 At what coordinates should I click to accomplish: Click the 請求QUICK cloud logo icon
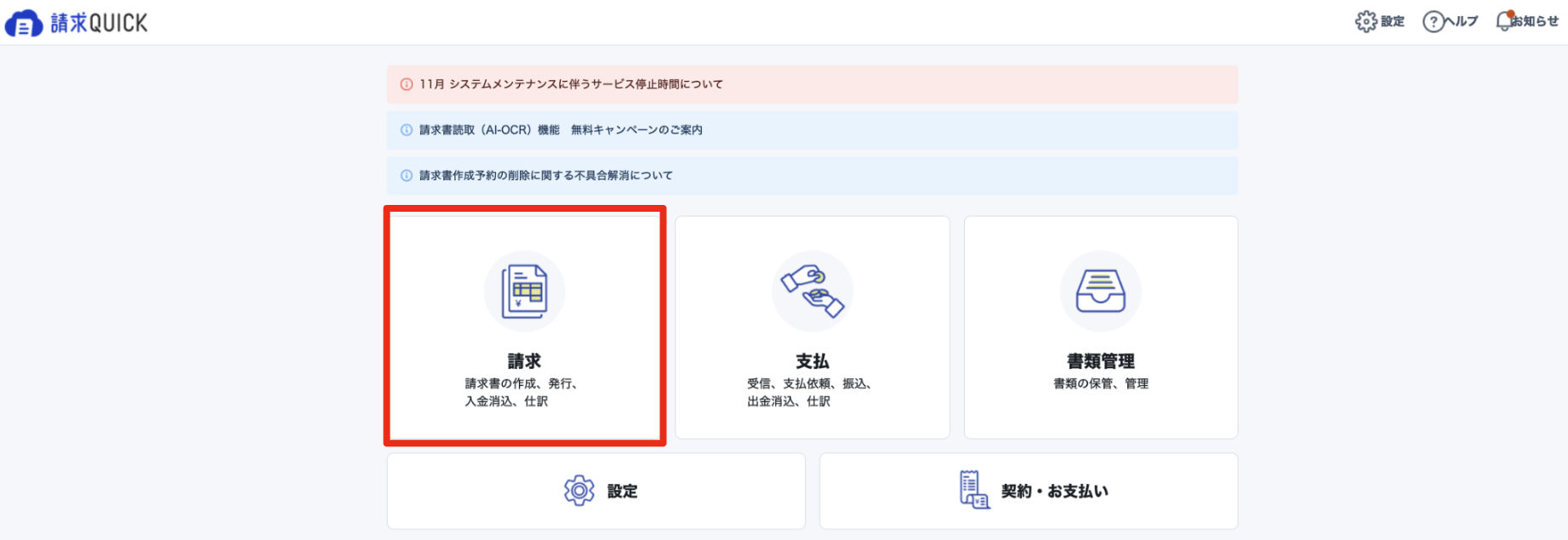point(24,23)
